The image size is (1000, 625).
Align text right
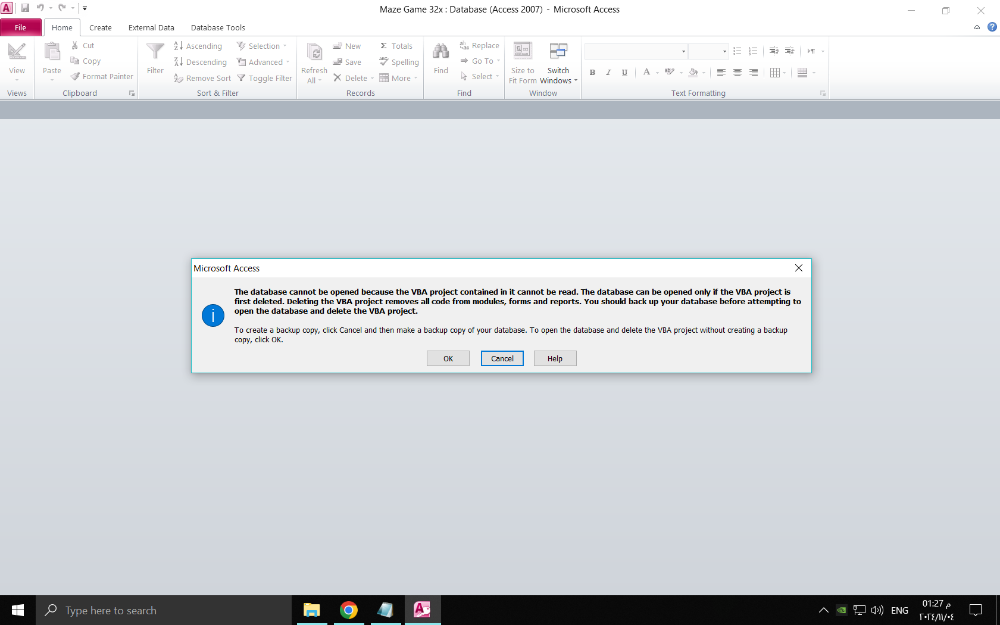pyautogui.click(x=753, y=72)
